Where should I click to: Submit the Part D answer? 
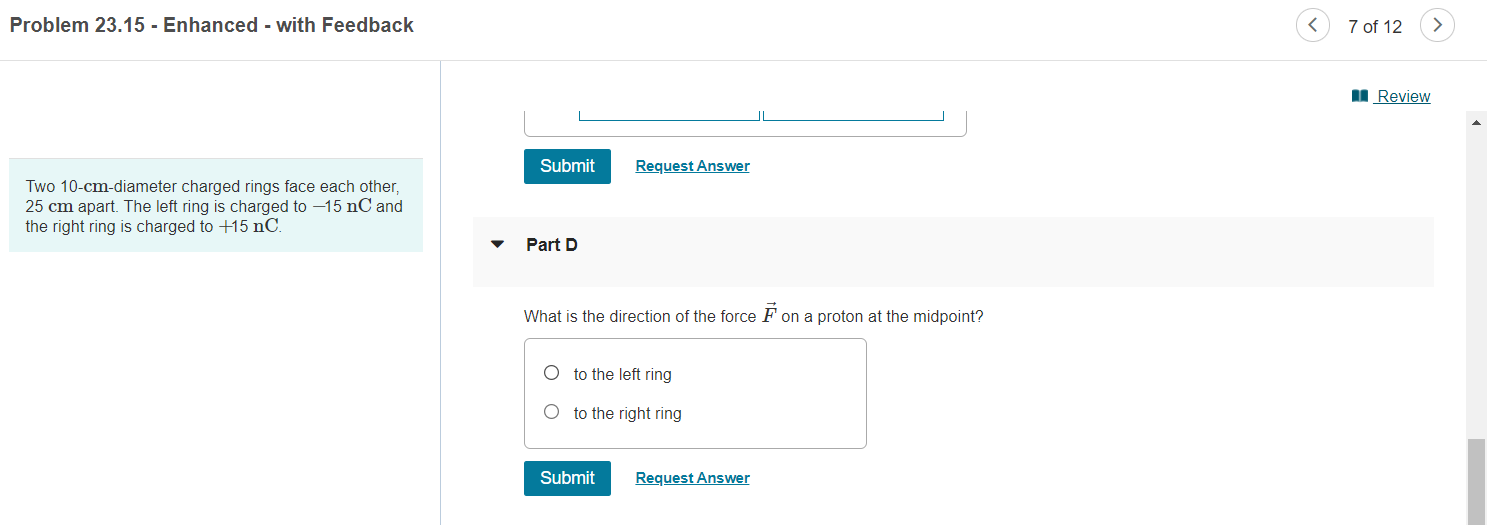[x=567, y=478]
